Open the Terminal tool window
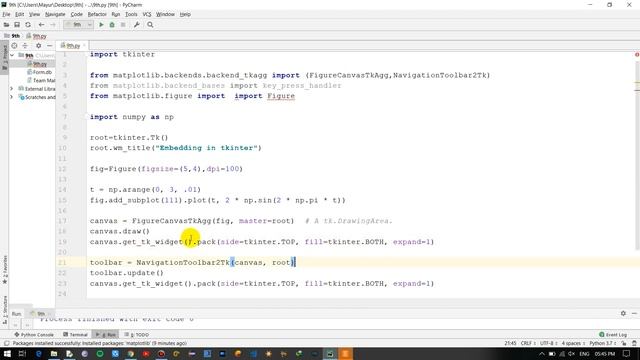Viewport: 640px width, 360px height. pos(76,335)
